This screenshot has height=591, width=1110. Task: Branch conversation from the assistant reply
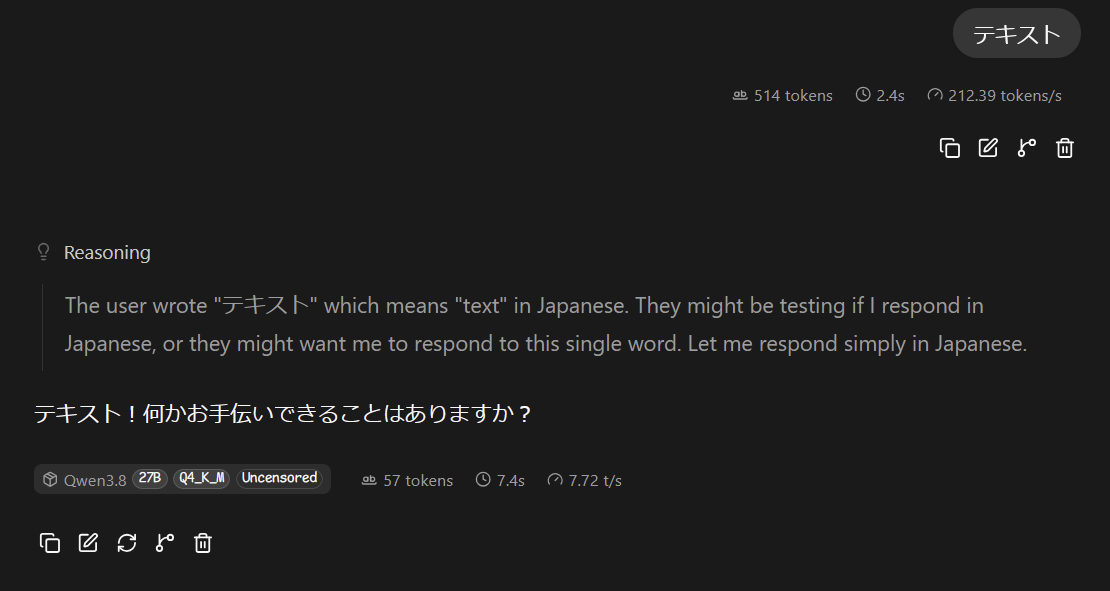[x=165, y=543]
